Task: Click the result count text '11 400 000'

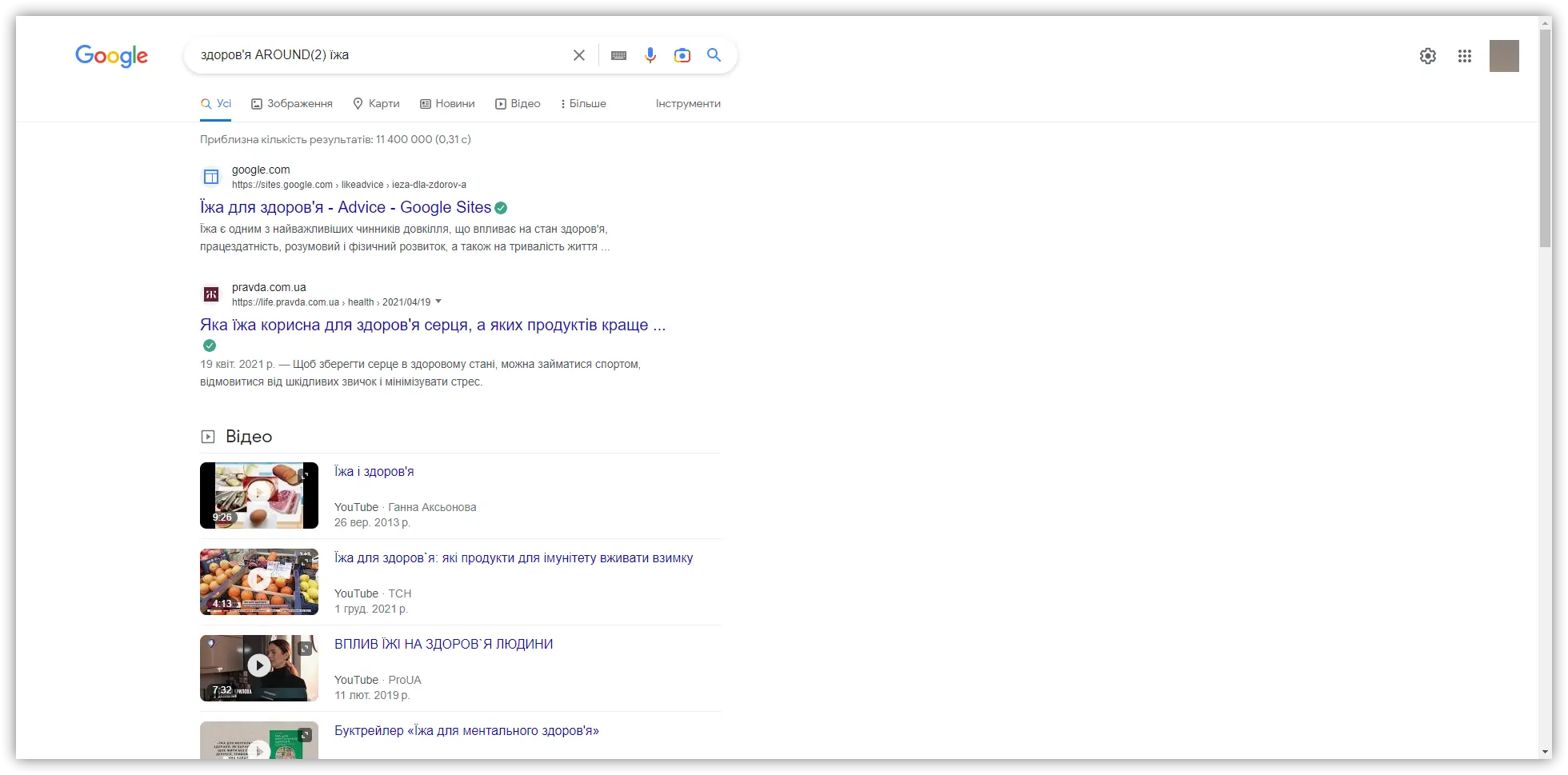Action: point(404,139)
